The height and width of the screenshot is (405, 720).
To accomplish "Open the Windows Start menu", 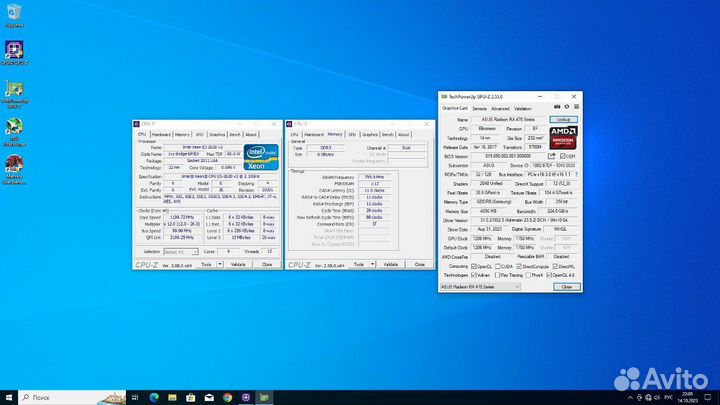I will (x=9, y=397).
